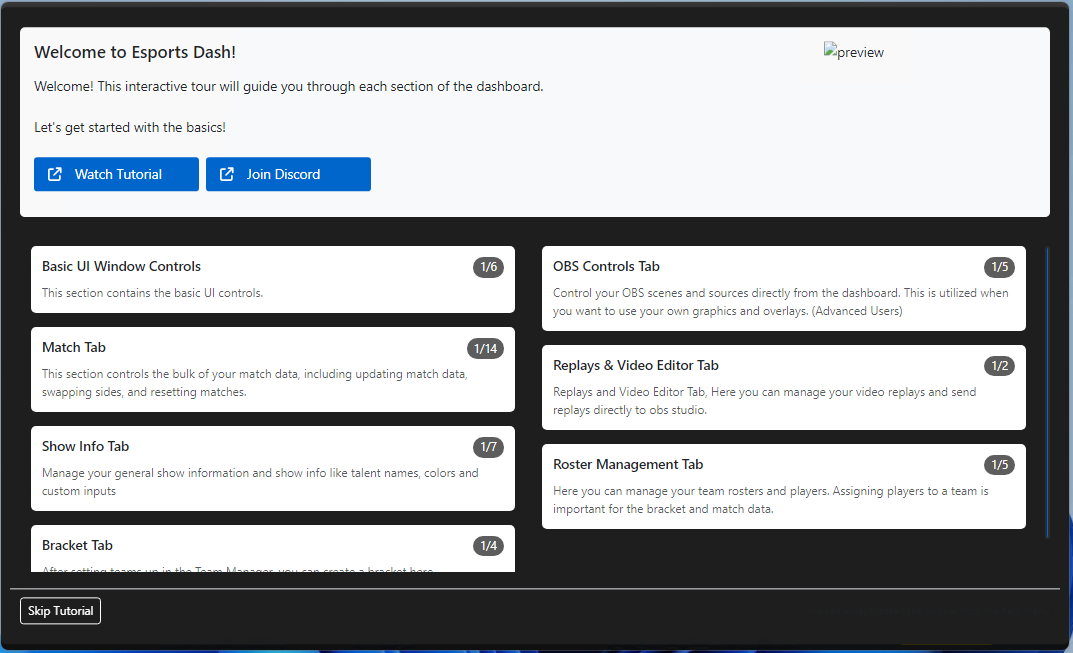Click the external-link icon on Watch Tutorial
Screen dimensions: 1073x653
(55, 174)
